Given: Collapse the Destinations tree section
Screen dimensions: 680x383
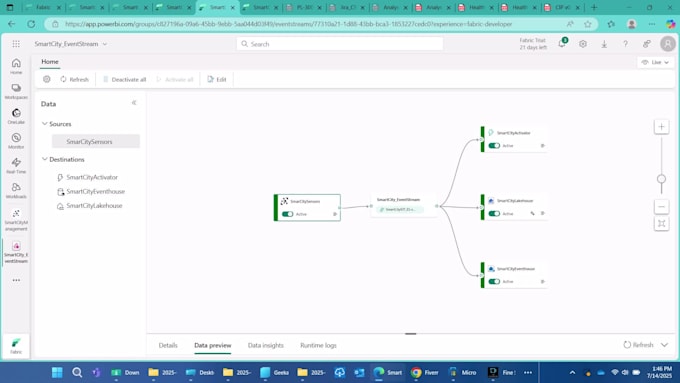Looking at the screenshot, I should 44,159.
